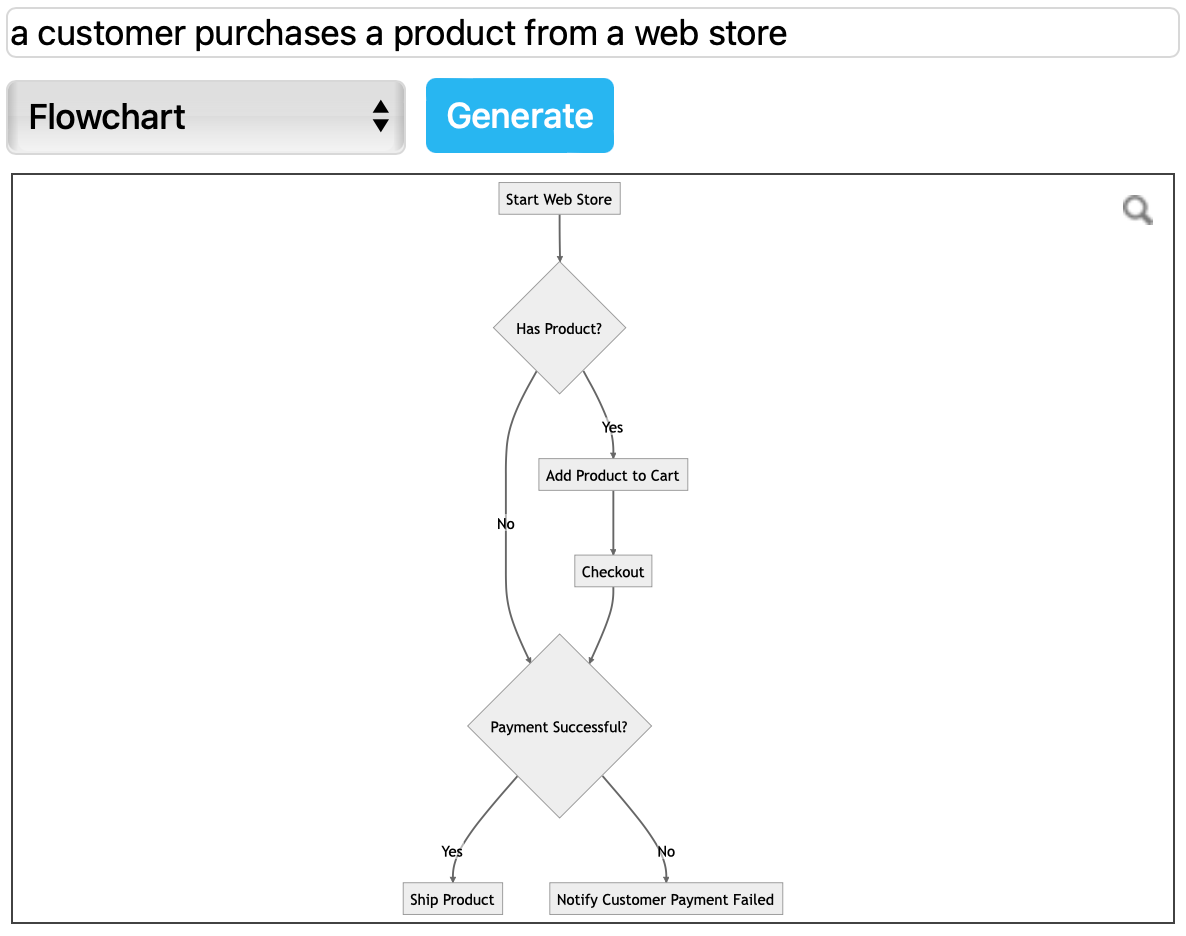Image resolution: width=1186 pixels, height=936 pixels.
Task: Select the 'Payment Successful?' decision diamond
Action: click(559, 727)
